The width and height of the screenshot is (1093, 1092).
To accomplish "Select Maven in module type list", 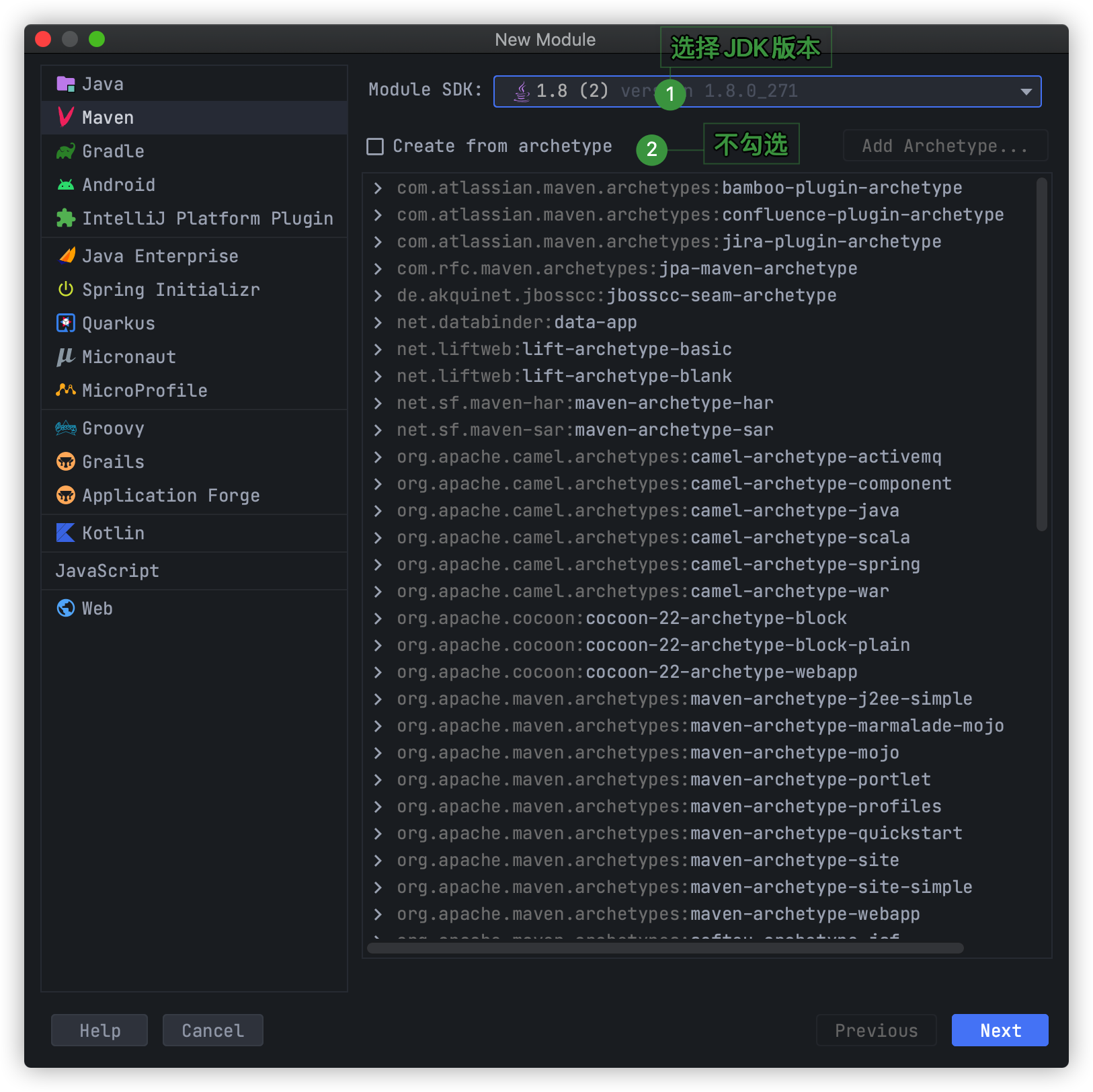I will (x=194, y=118).
